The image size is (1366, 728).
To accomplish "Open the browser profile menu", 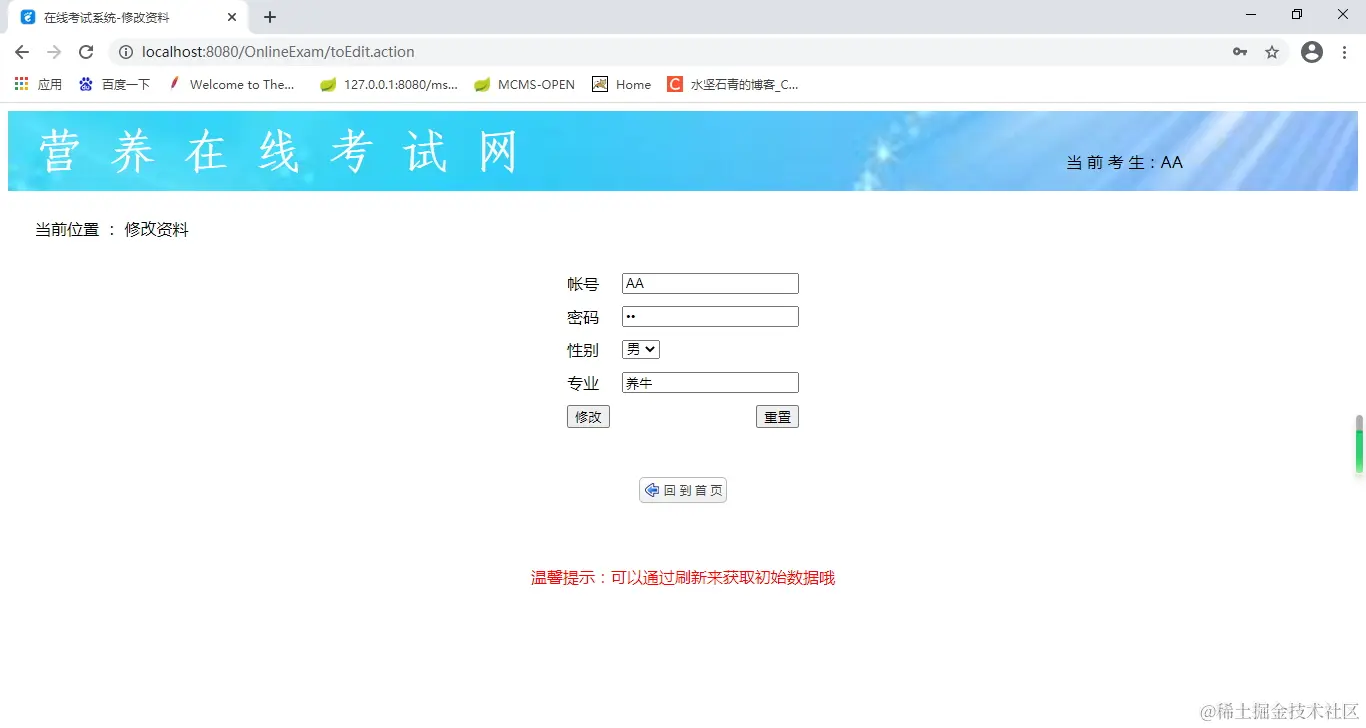I will [1311, 51].
